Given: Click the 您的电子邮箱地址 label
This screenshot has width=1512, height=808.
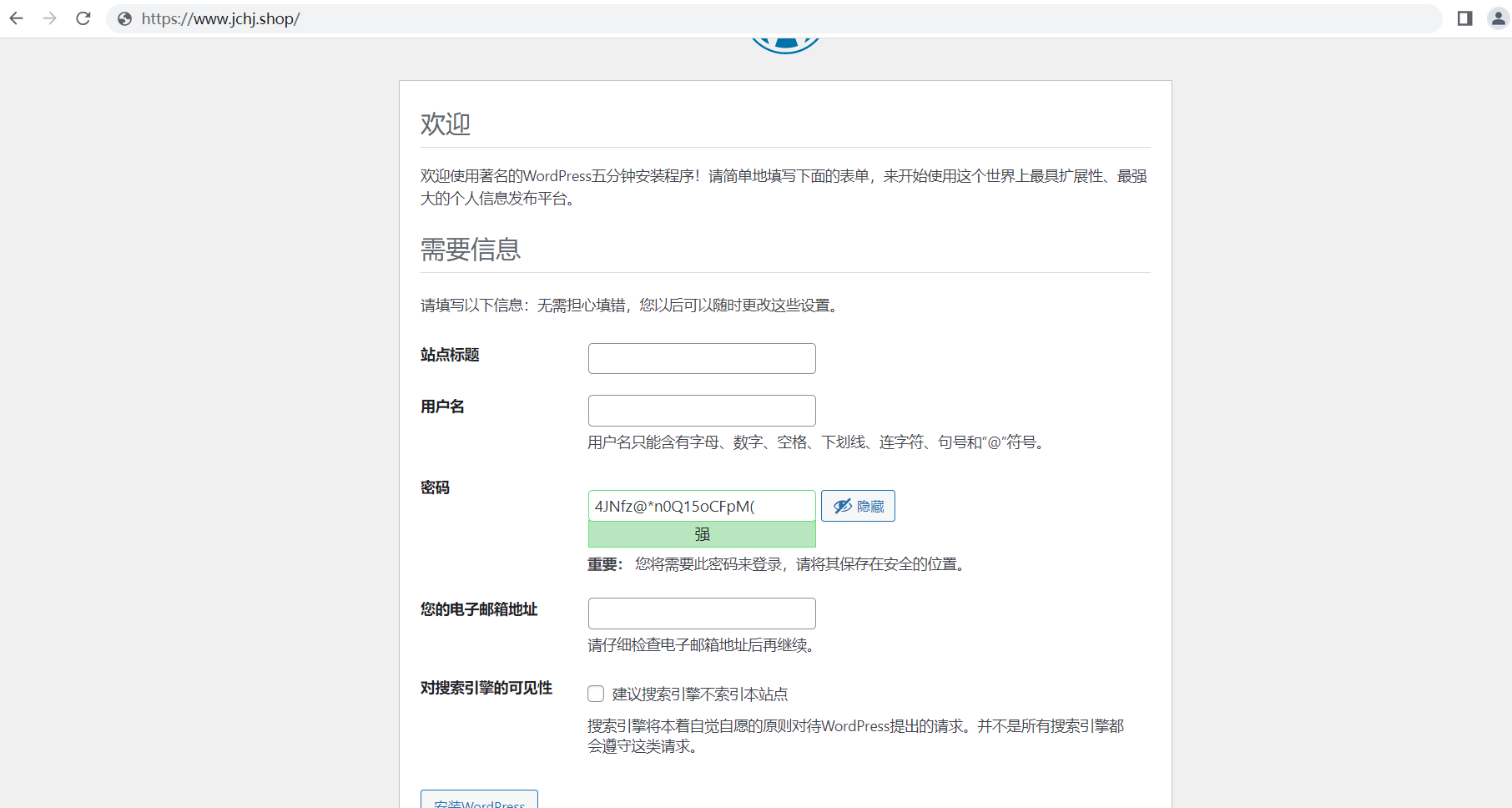Looking at the screenshot, I should tap(479, 609).
